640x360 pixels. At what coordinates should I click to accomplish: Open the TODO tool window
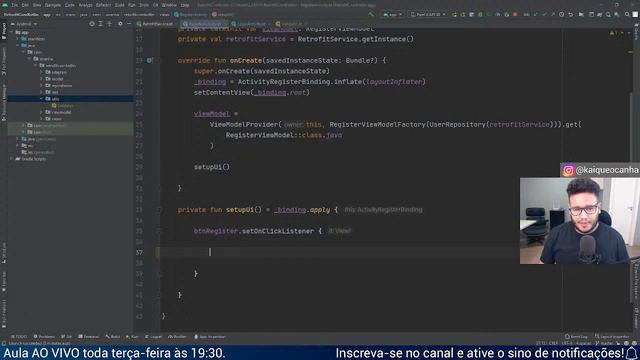click(x=19, y=337)
